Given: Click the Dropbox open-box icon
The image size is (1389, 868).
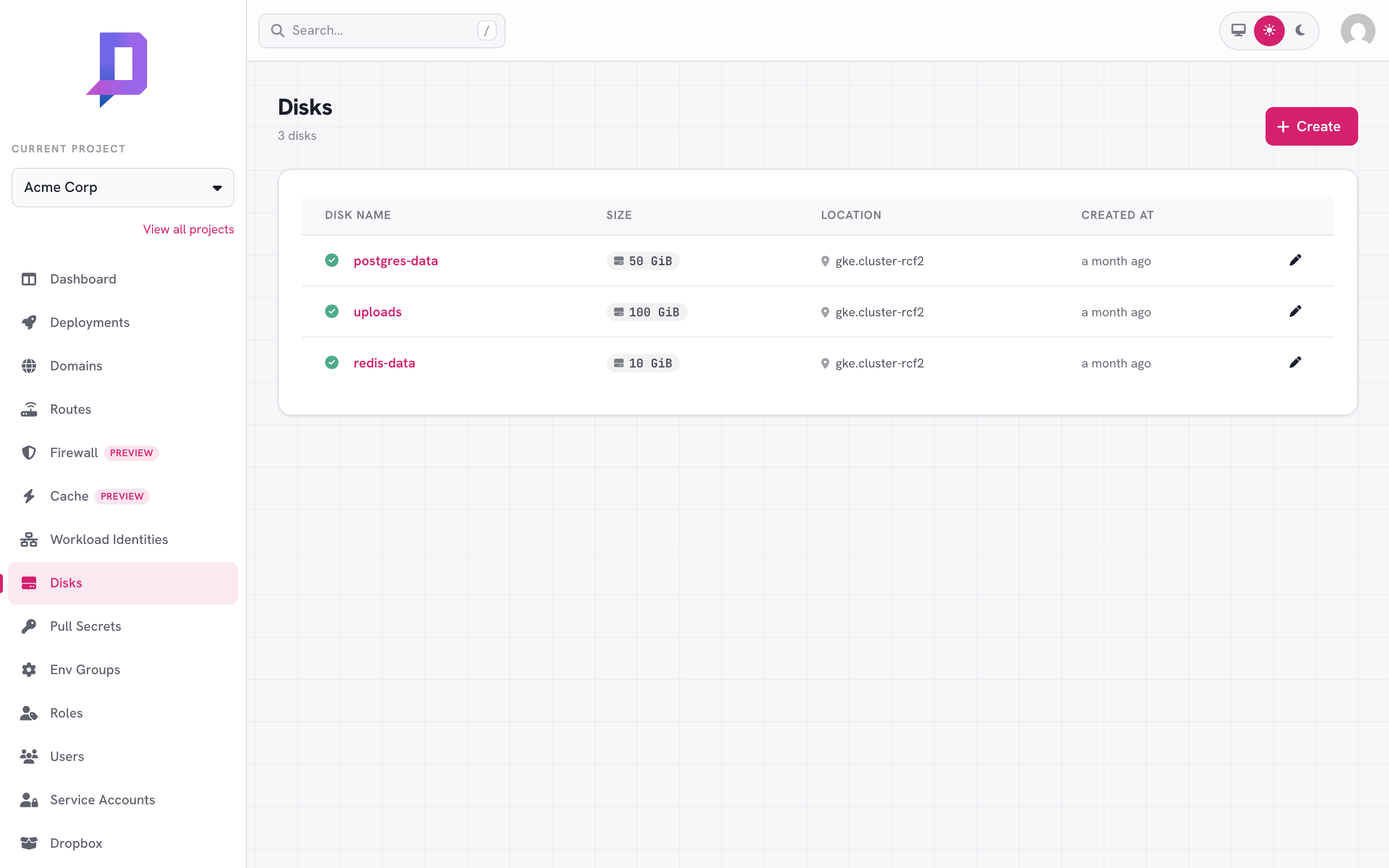Looking at the screenshot, I should coord(29,843).
